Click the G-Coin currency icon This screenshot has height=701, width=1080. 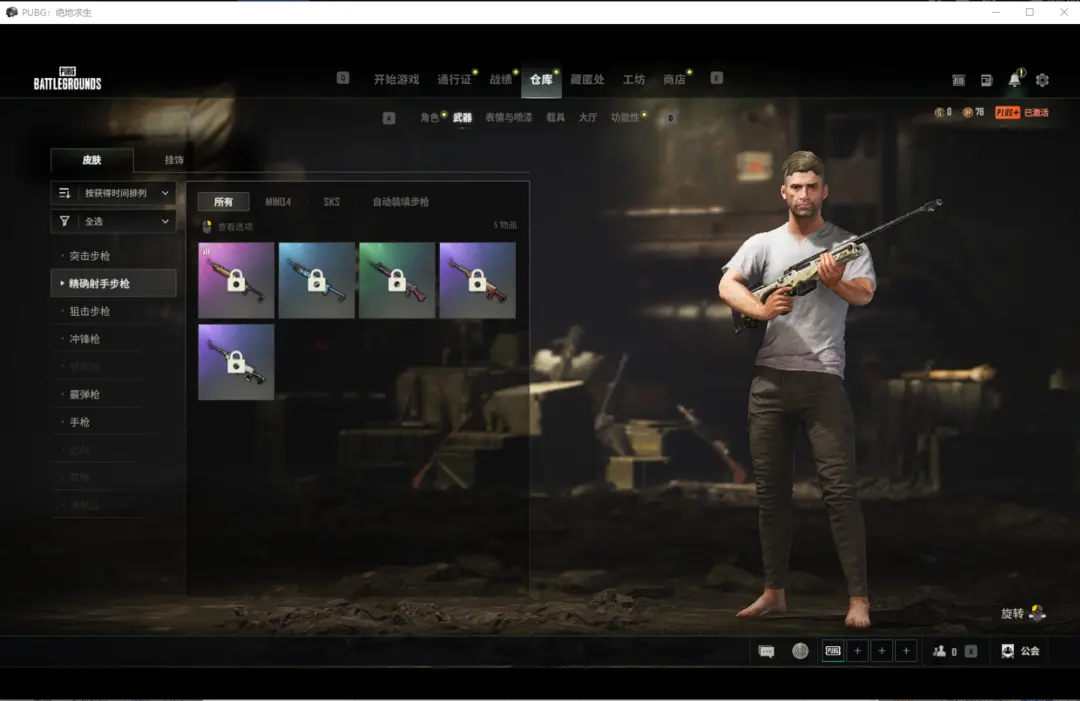click(x=938, y=112)
